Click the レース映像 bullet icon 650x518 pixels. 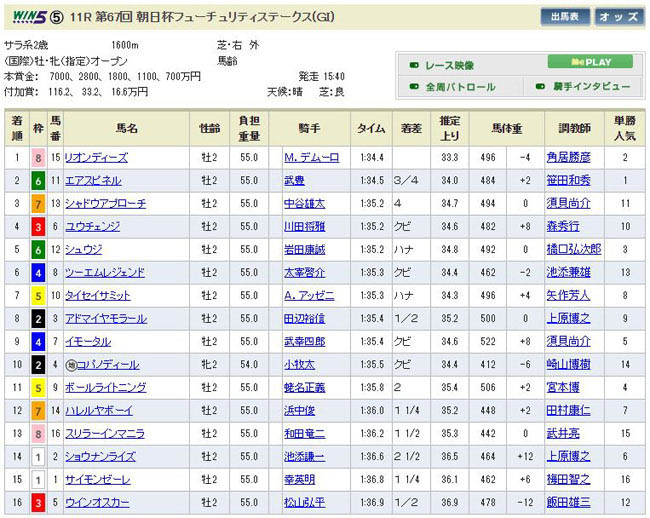415,65
